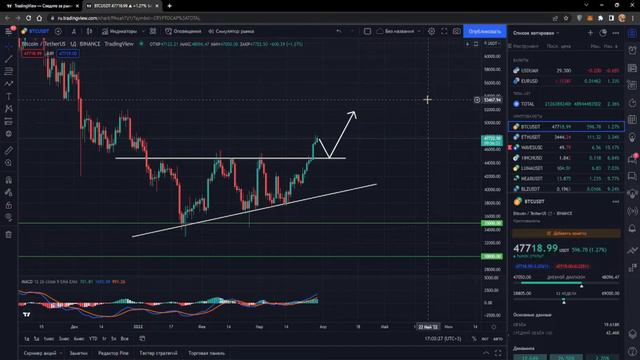Delete drawings with trash icon
640x360 pixels.
[x=9, y=234]
